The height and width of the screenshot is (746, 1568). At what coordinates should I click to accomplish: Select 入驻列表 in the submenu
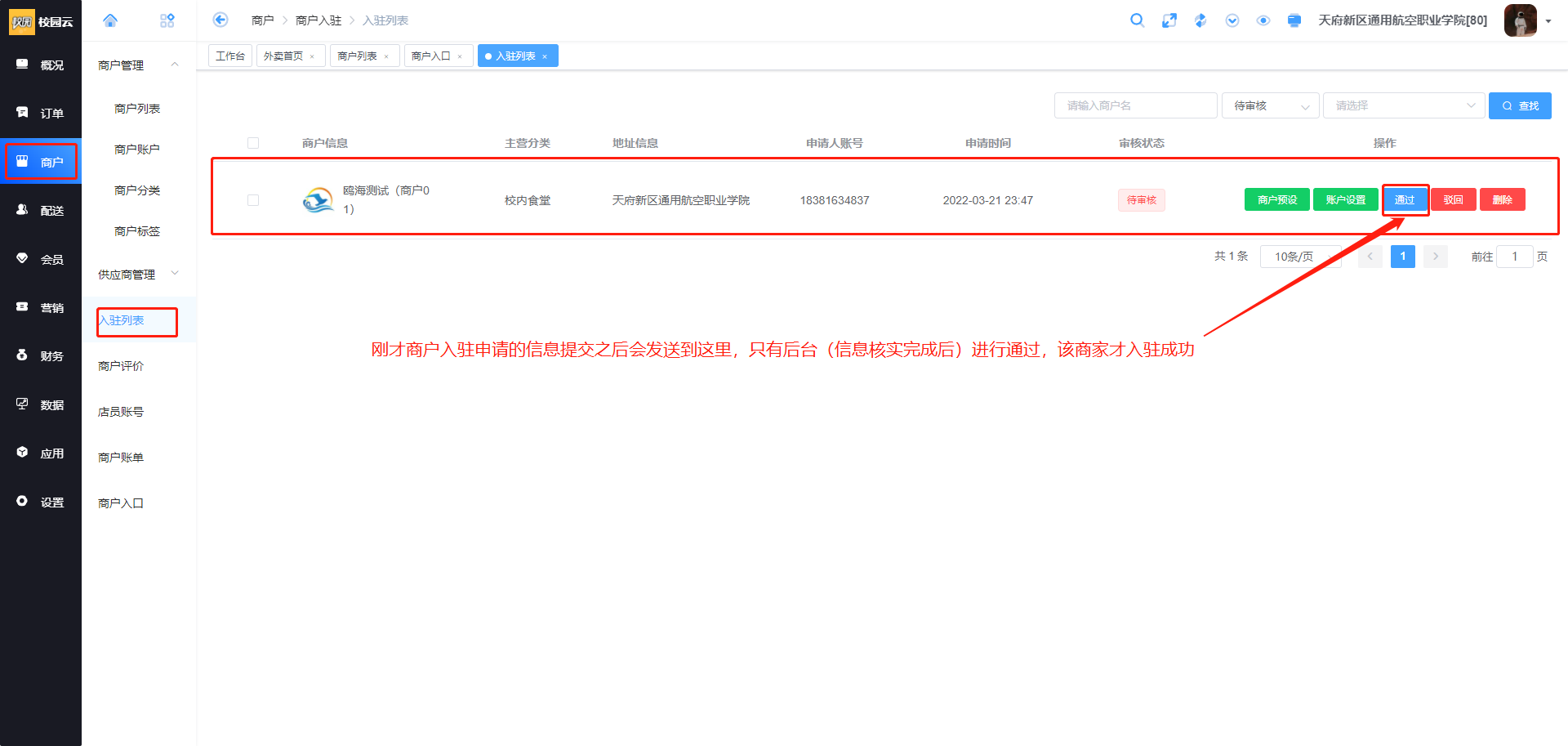point(137,320)
